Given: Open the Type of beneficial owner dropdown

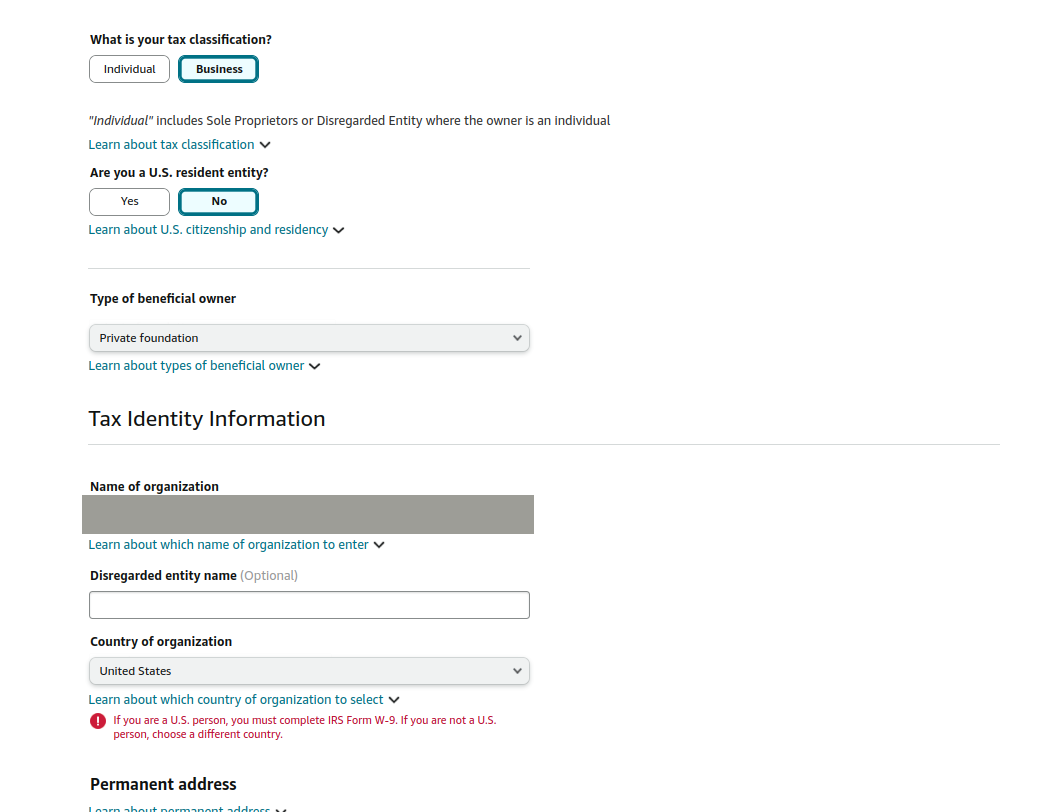Looking at the screenshot, I should pyautogui.click(x=309, y=338).
